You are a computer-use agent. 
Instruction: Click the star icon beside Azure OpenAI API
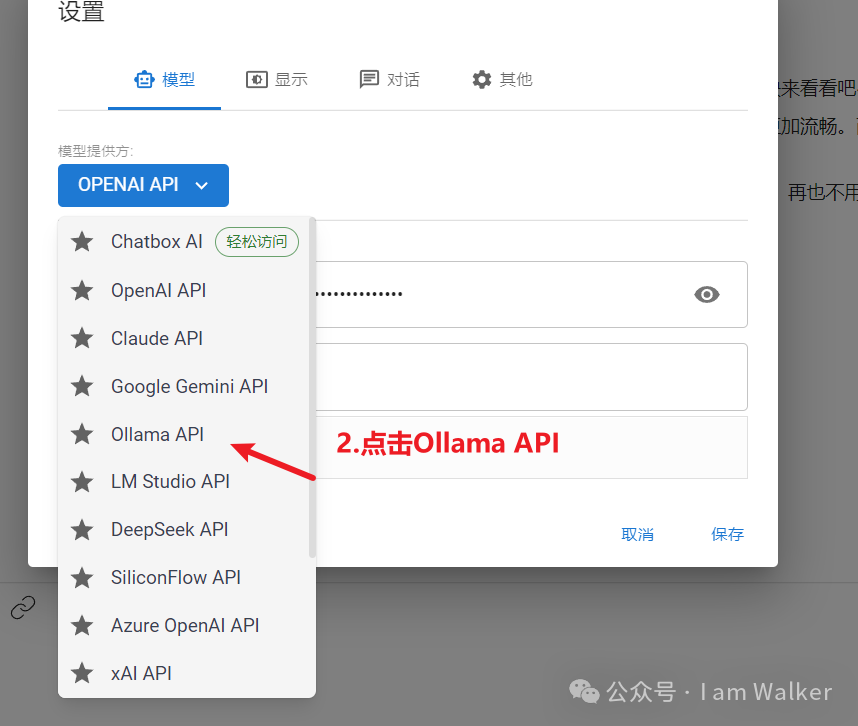[82, 625]
